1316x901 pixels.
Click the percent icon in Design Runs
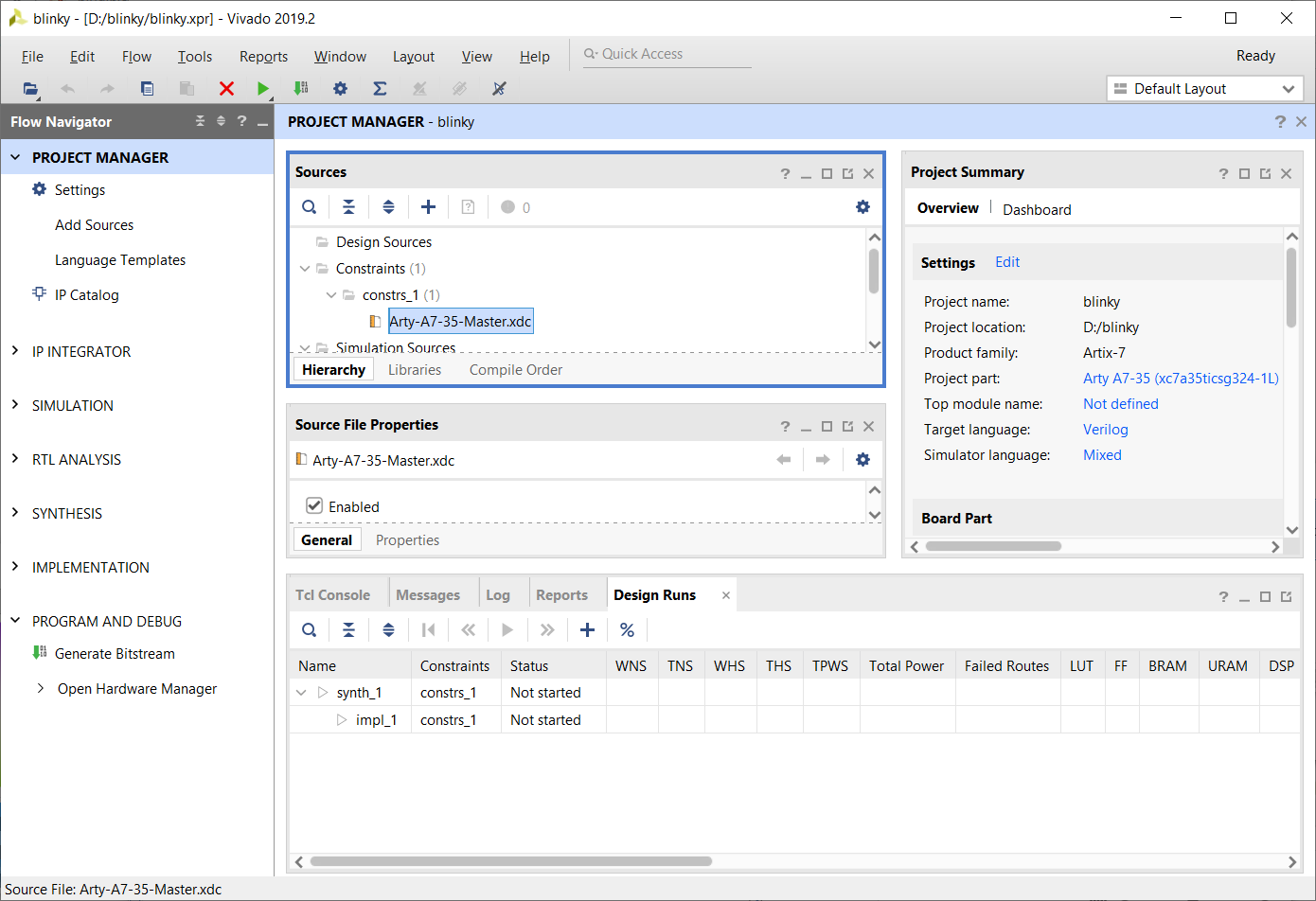[627, 629]
